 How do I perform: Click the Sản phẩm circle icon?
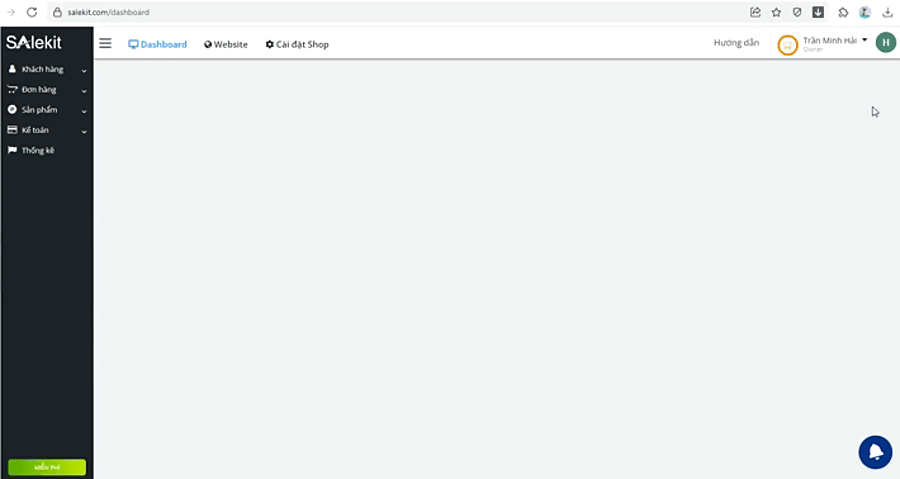12,109
